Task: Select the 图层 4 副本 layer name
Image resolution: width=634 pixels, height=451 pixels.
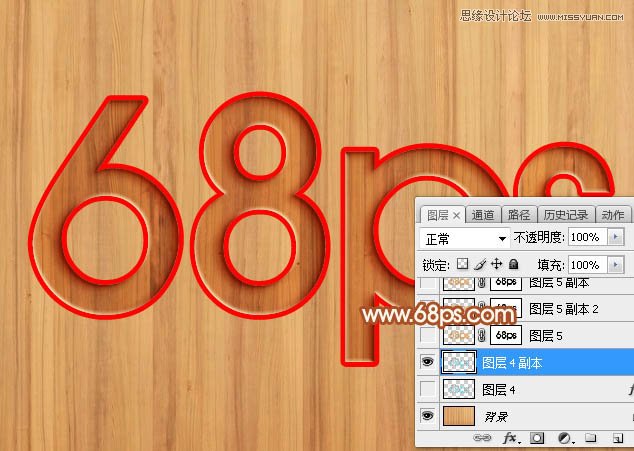Action: tap(512, 363)
